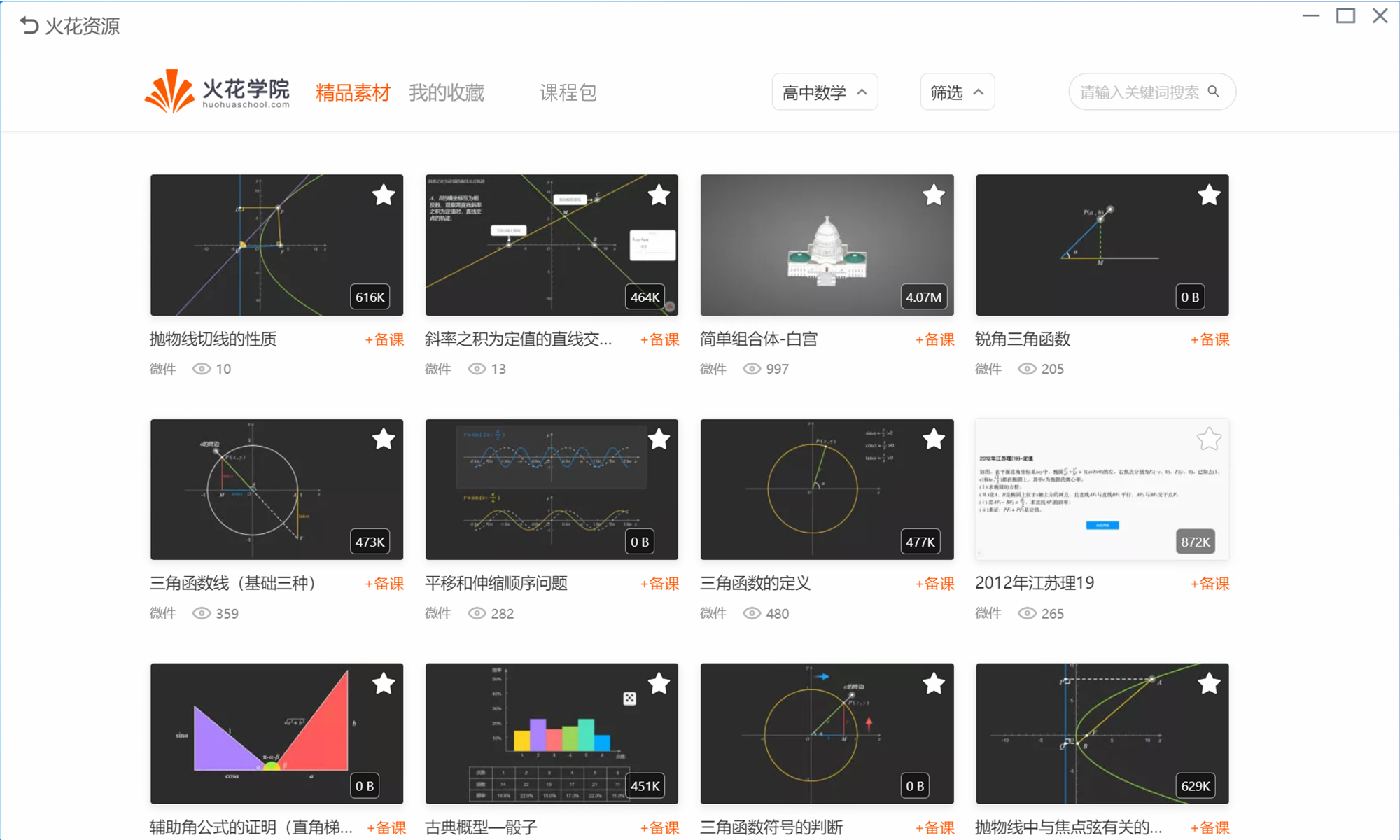Image resolution: width=1400 pixels, height=840 pixels.
Task: Toggle favorite star on 三角函数符号的判断
Action: click(934, 684)
